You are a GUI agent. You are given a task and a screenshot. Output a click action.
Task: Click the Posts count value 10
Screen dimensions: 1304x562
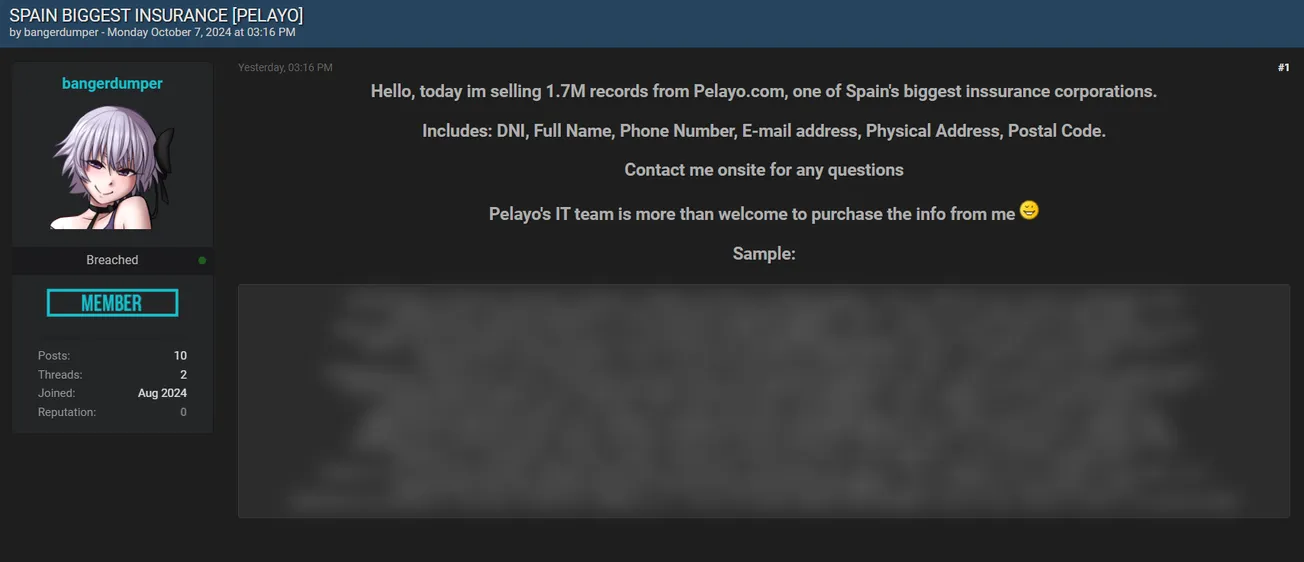tap(180, 356)
